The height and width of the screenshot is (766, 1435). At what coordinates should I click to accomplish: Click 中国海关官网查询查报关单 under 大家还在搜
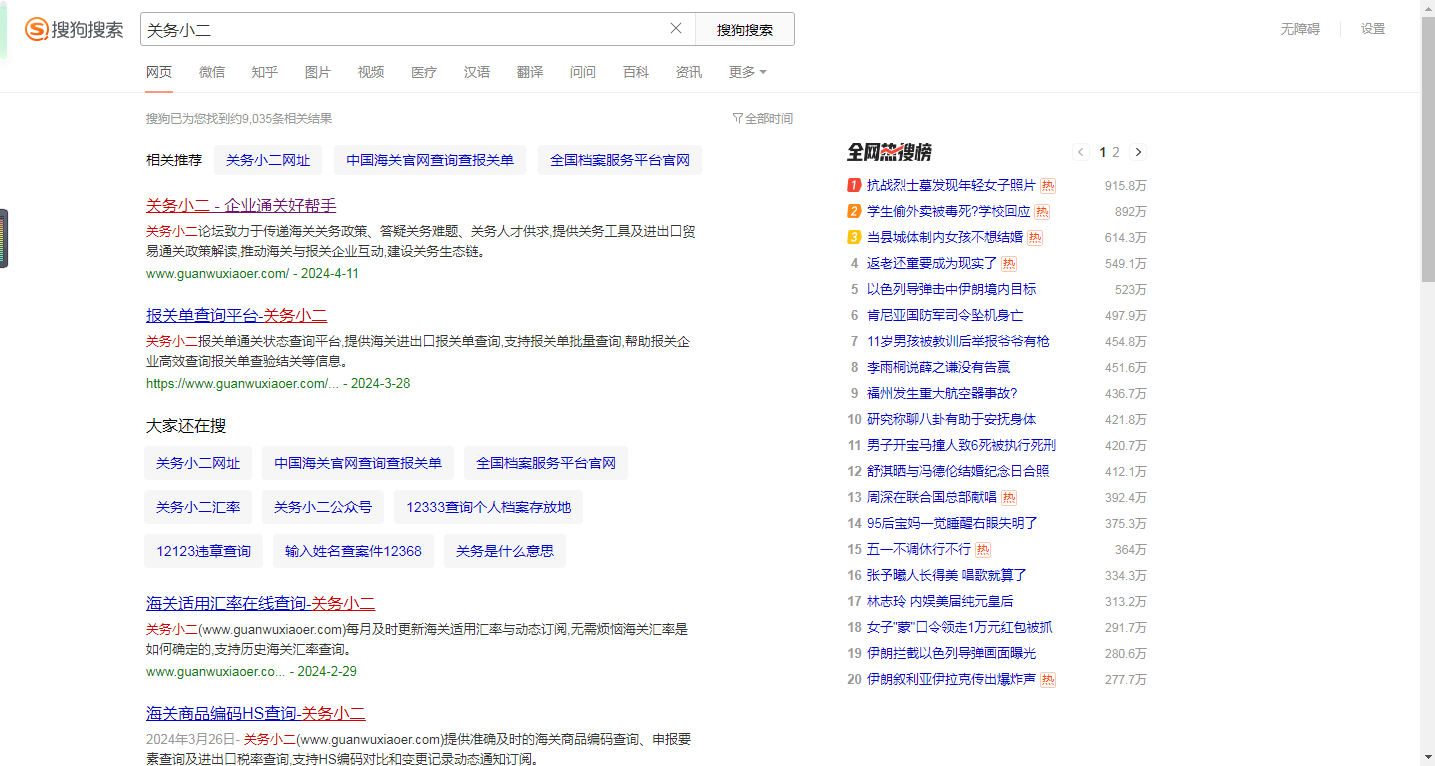coord(358,463)
